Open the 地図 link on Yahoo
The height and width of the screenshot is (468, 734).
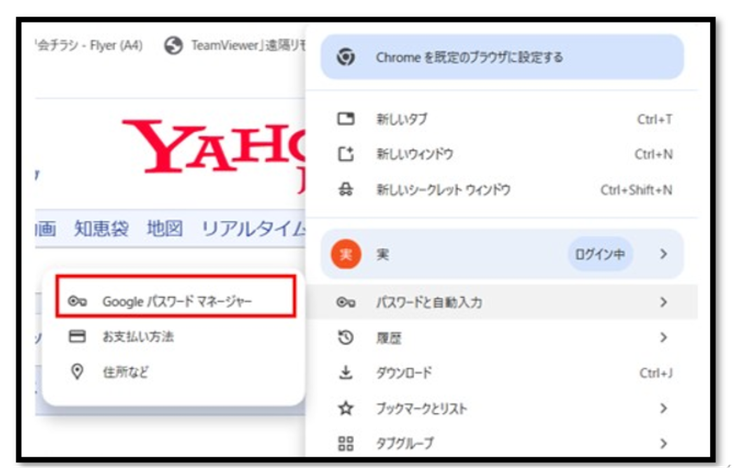click(165, 229)
